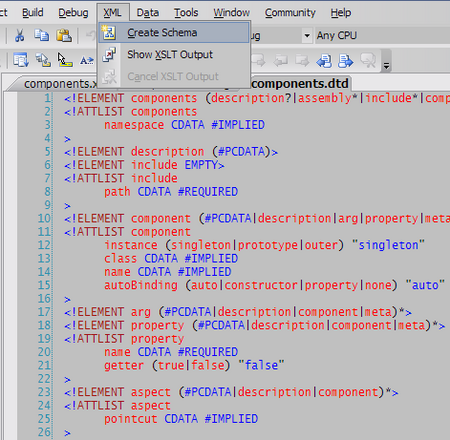Click the Create Schema menu icon
The height and width of the screenshot is (440, 450).
click(x=109, y=33)
